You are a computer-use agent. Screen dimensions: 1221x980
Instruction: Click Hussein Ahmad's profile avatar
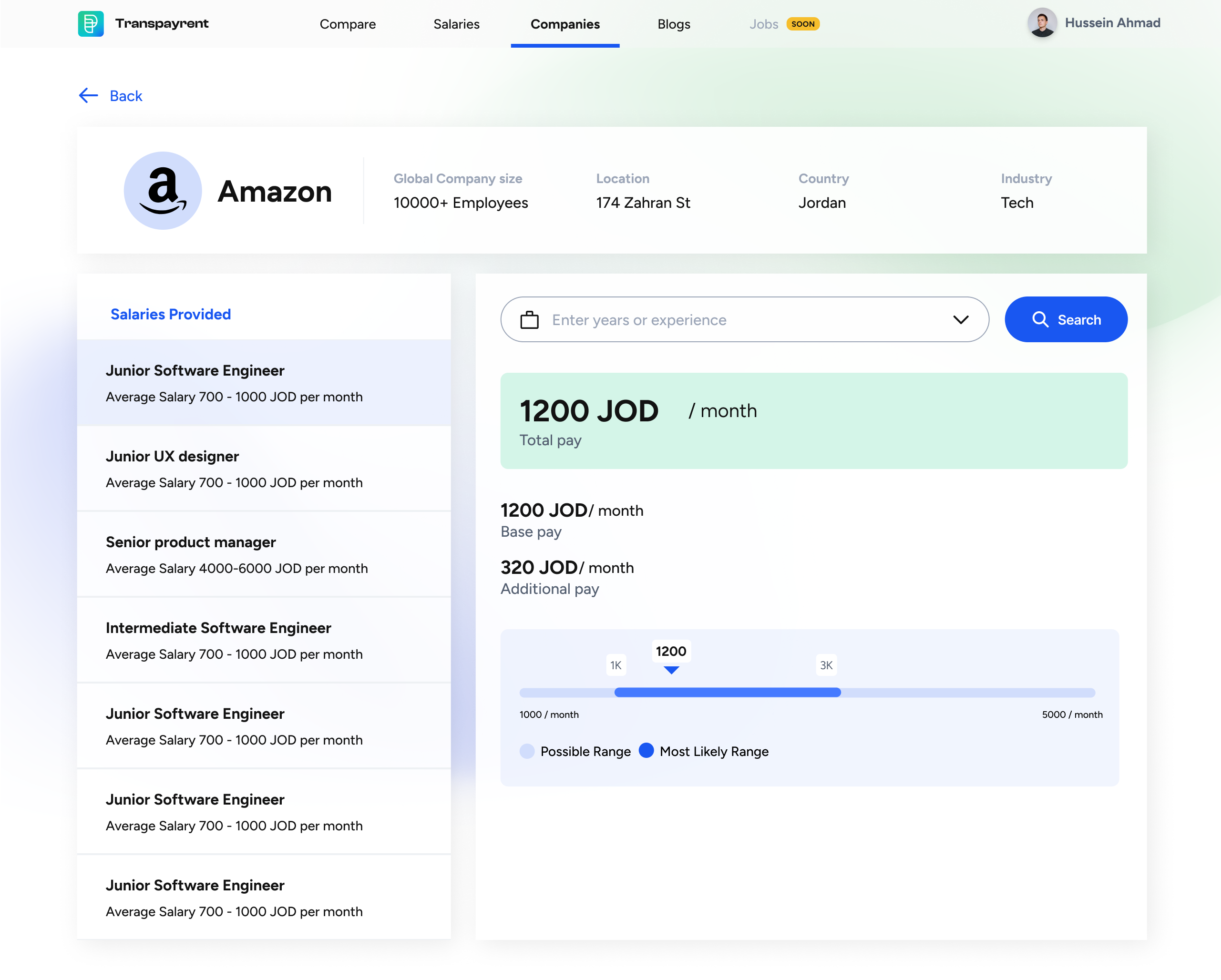pos(1041,23)
